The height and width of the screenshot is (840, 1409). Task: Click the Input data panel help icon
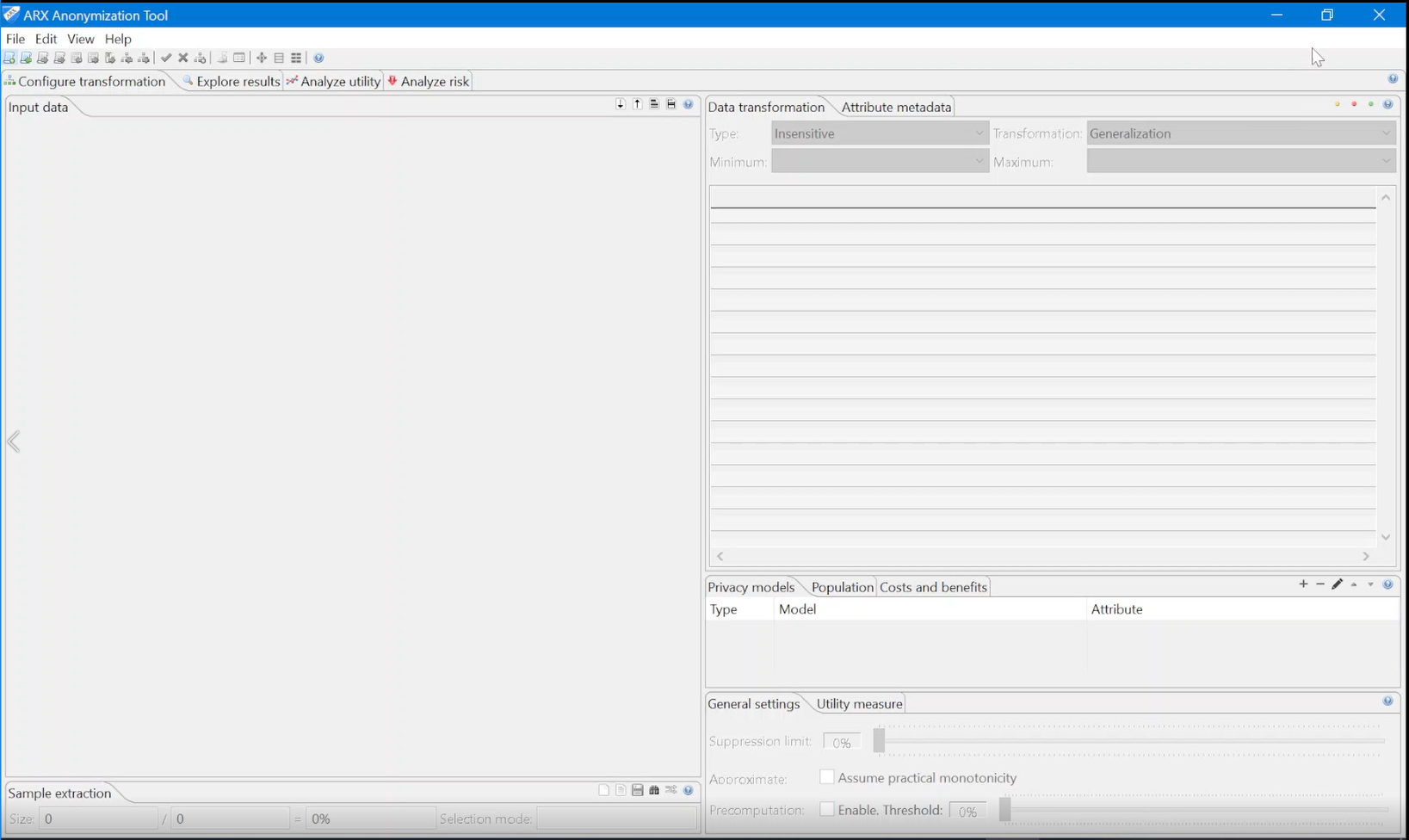click(689, 104)
